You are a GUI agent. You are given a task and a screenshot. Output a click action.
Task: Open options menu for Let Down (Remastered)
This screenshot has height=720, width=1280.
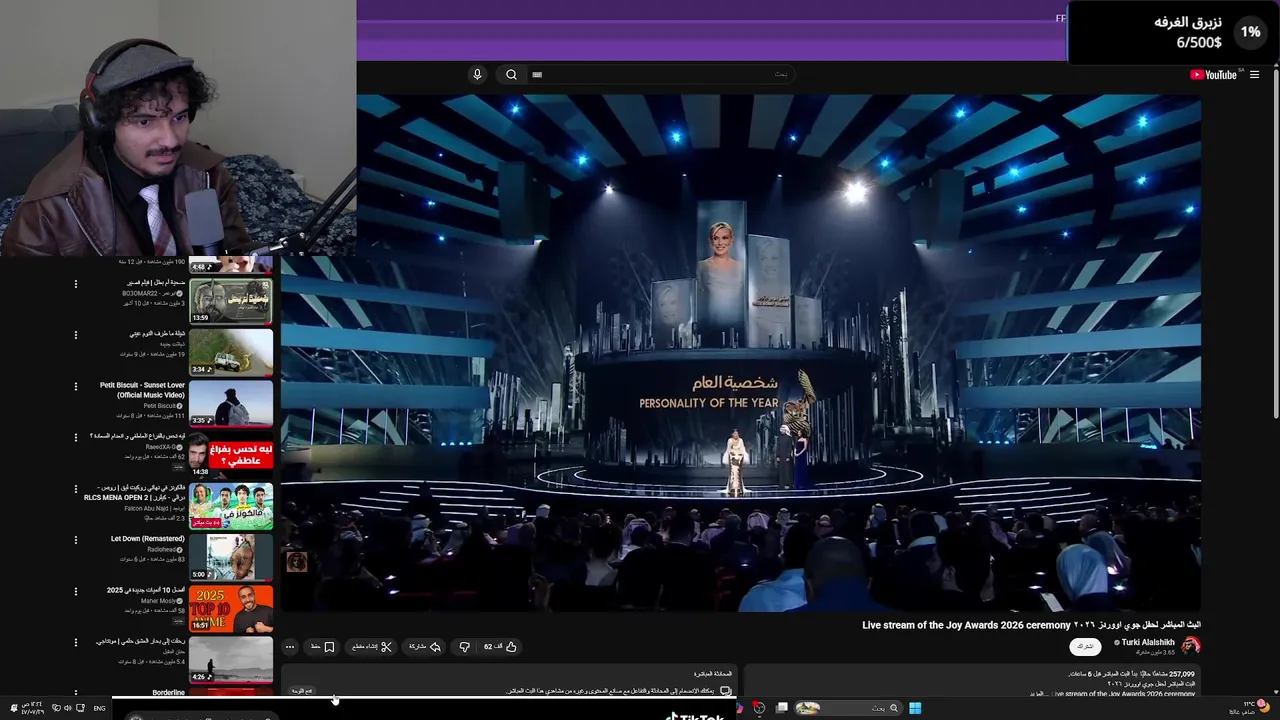click(75, 540)
